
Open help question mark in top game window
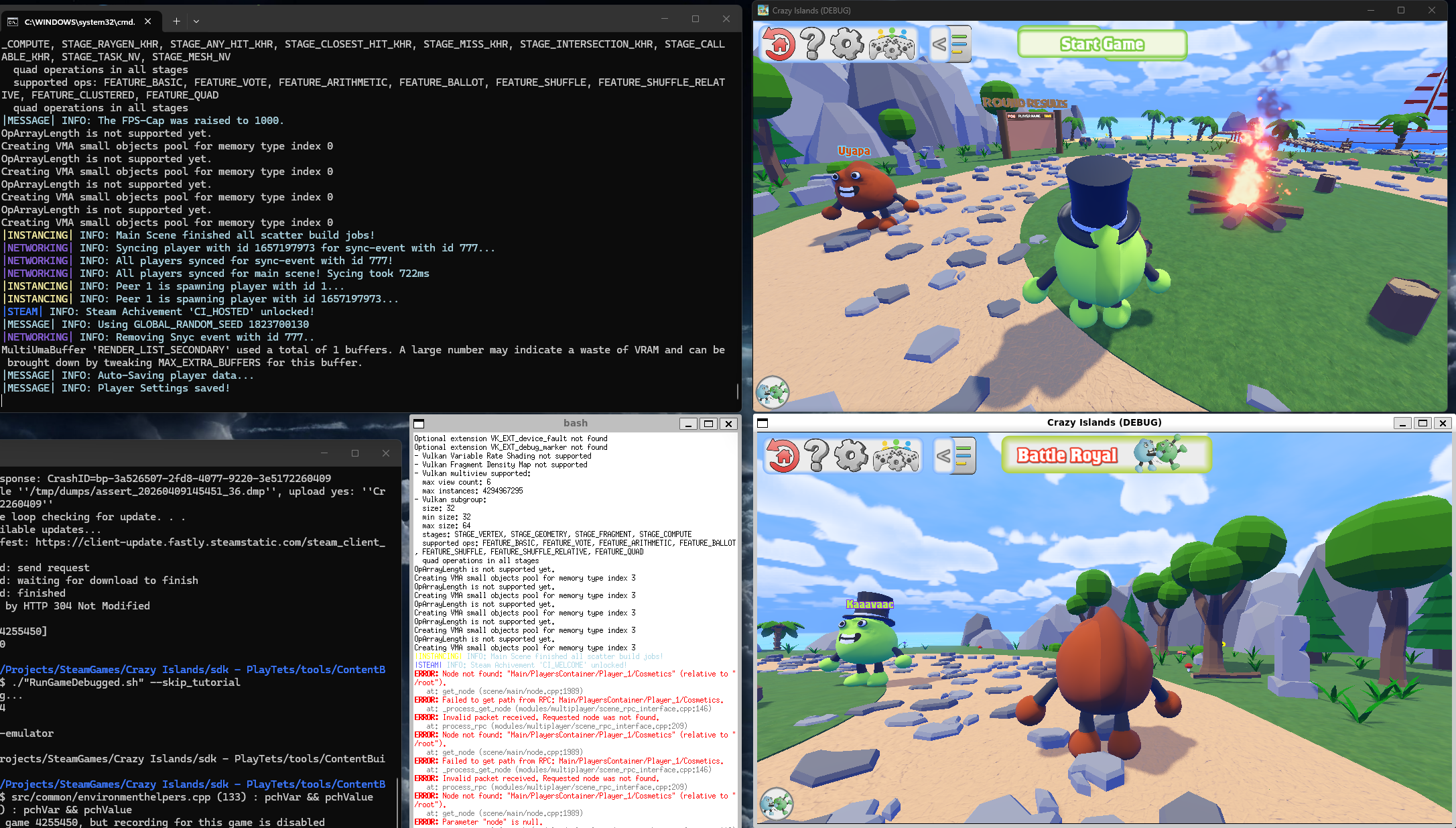pos(813,44)
